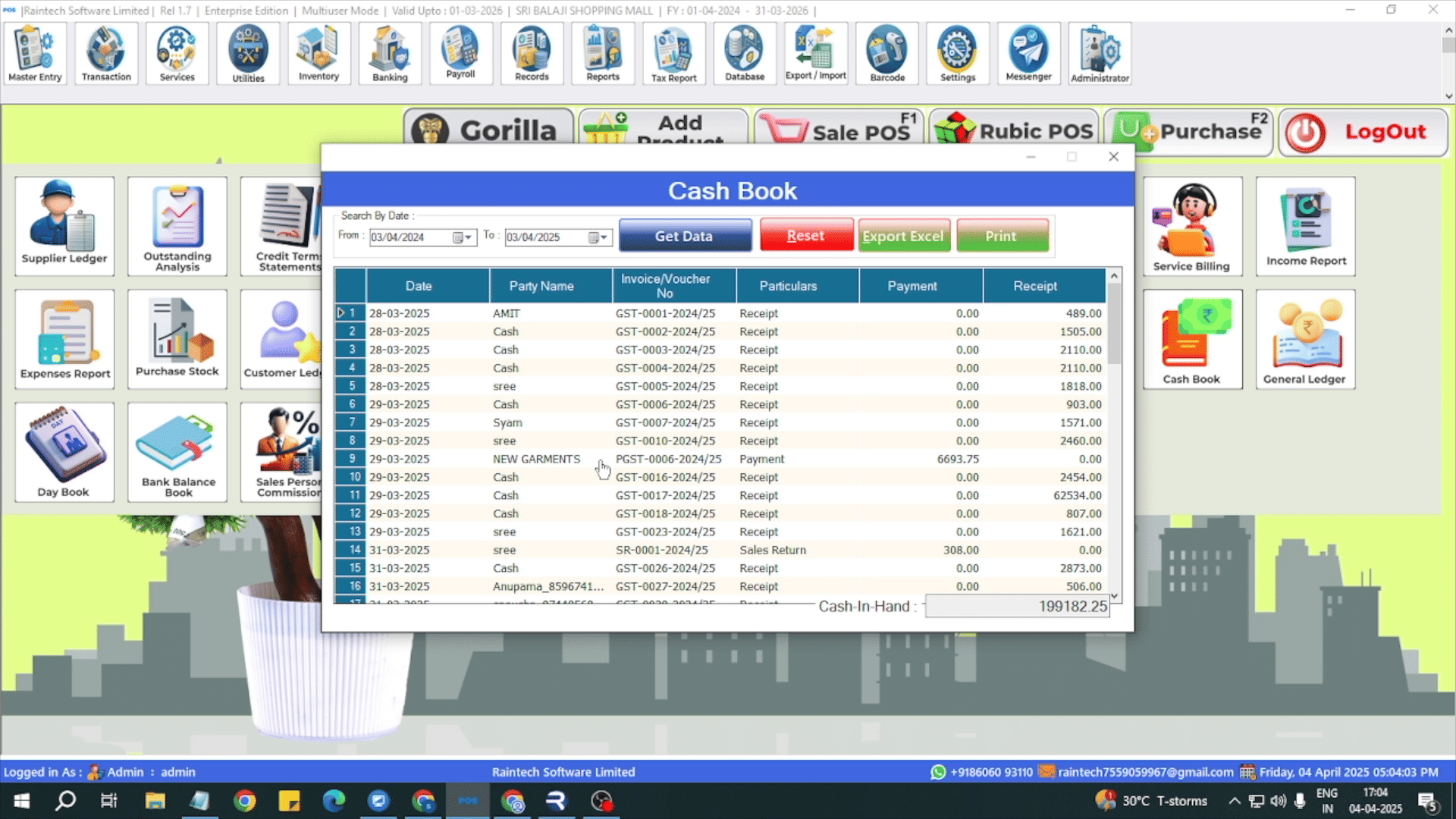Sort by the Party Name column header
1456x819 pixels.
tap(541, 286)
